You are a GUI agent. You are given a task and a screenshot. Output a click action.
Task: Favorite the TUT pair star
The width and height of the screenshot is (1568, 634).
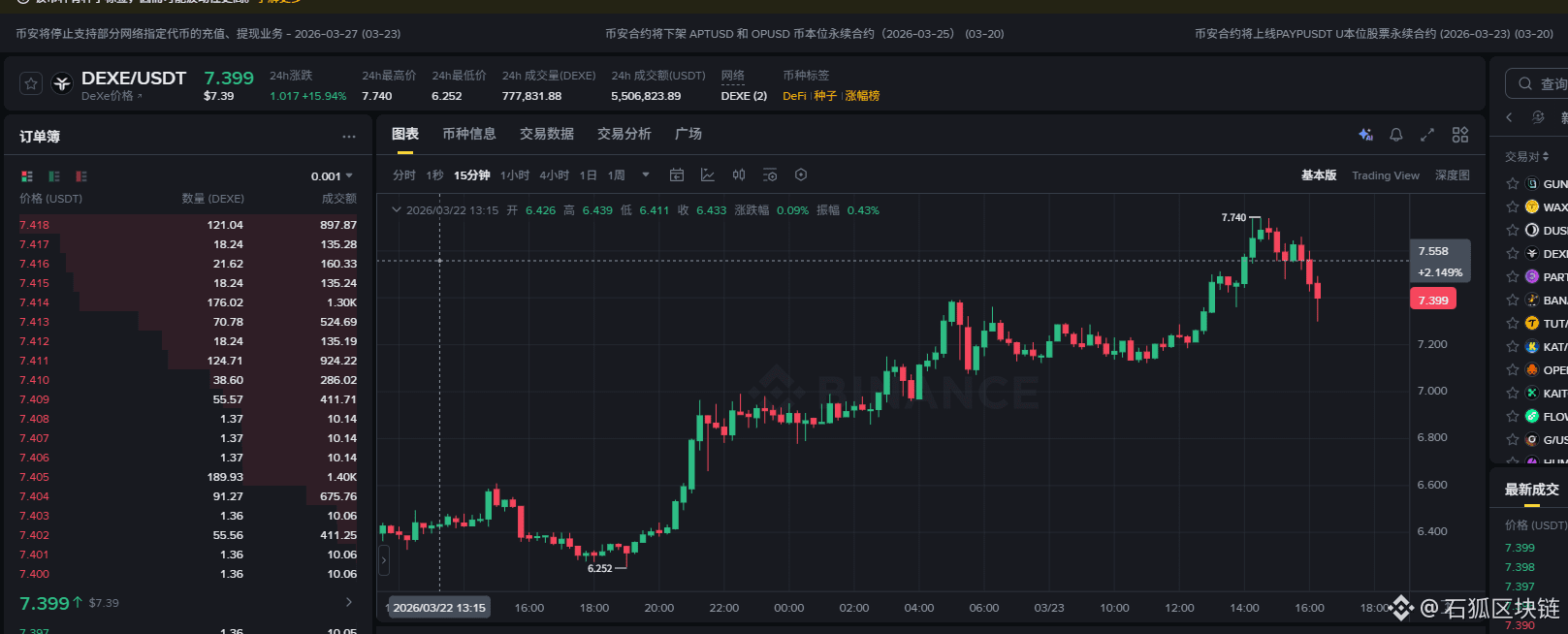[x=1513, y=323]
